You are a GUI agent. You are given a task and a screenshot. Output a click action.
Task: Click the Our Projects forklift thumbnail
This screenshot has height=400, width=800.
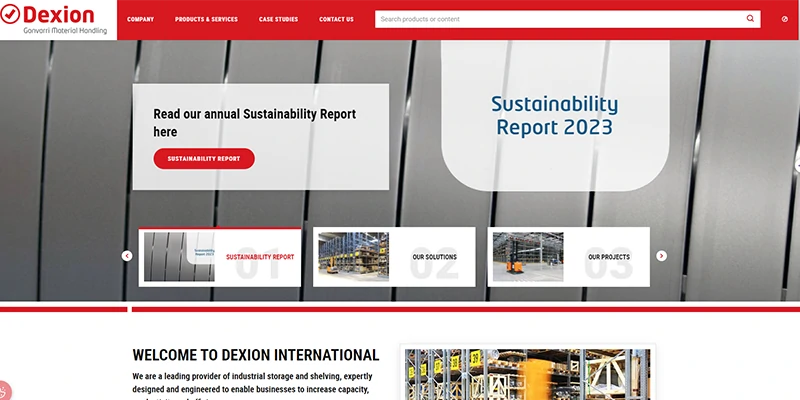(x=528, y=257)
